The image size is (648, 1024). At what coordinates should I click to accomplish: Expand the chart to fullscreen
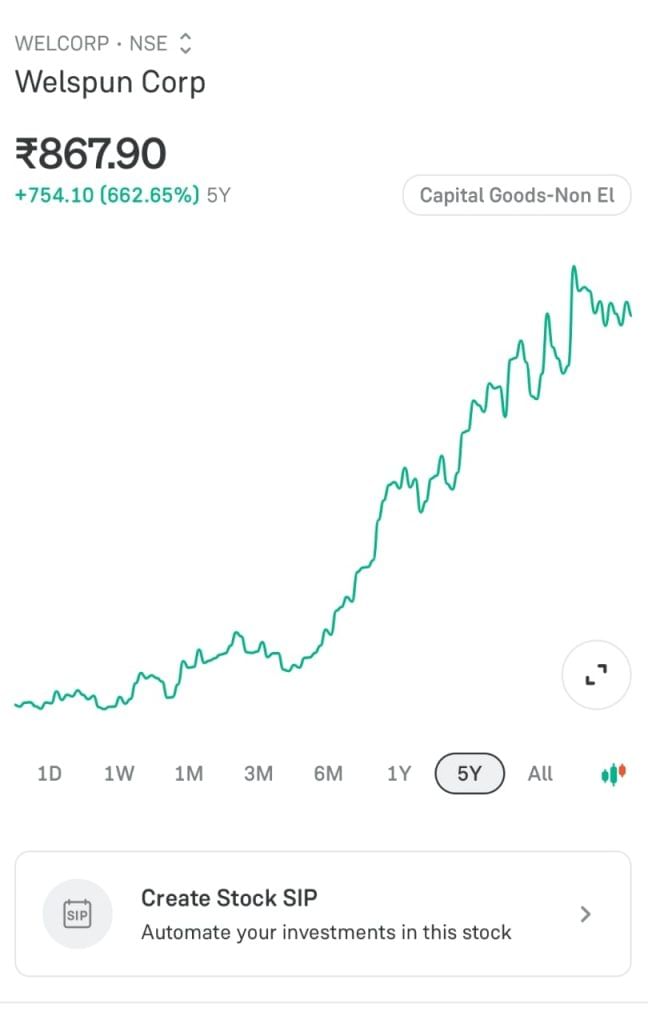click(x=596, y=677)
